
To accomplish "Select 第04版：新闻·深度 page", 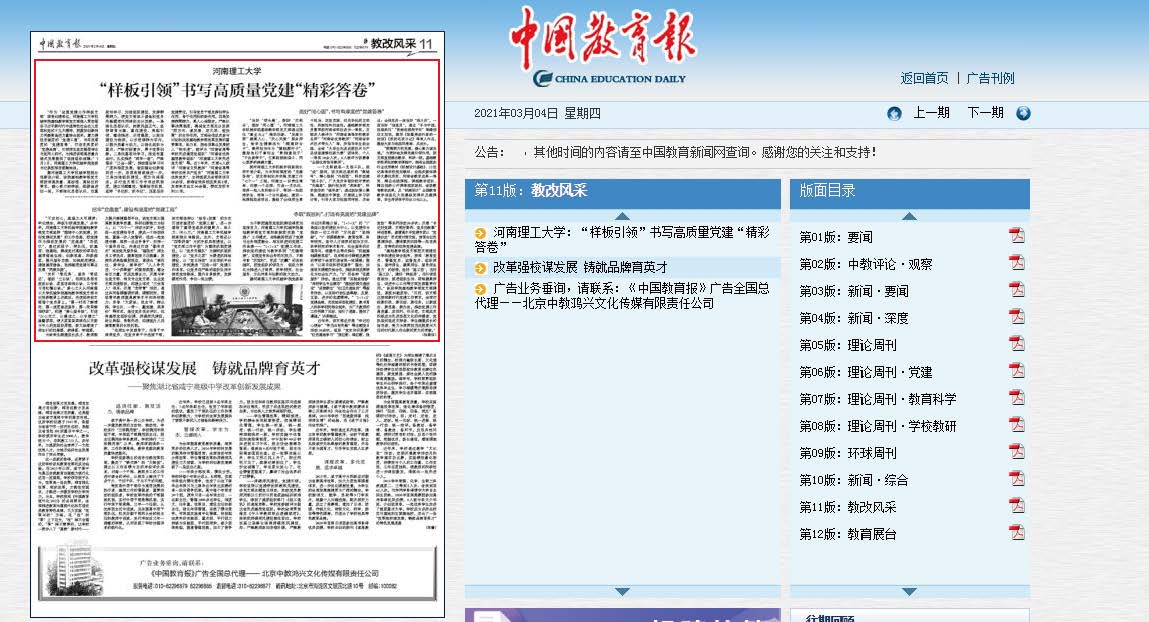I will (854, 319).
